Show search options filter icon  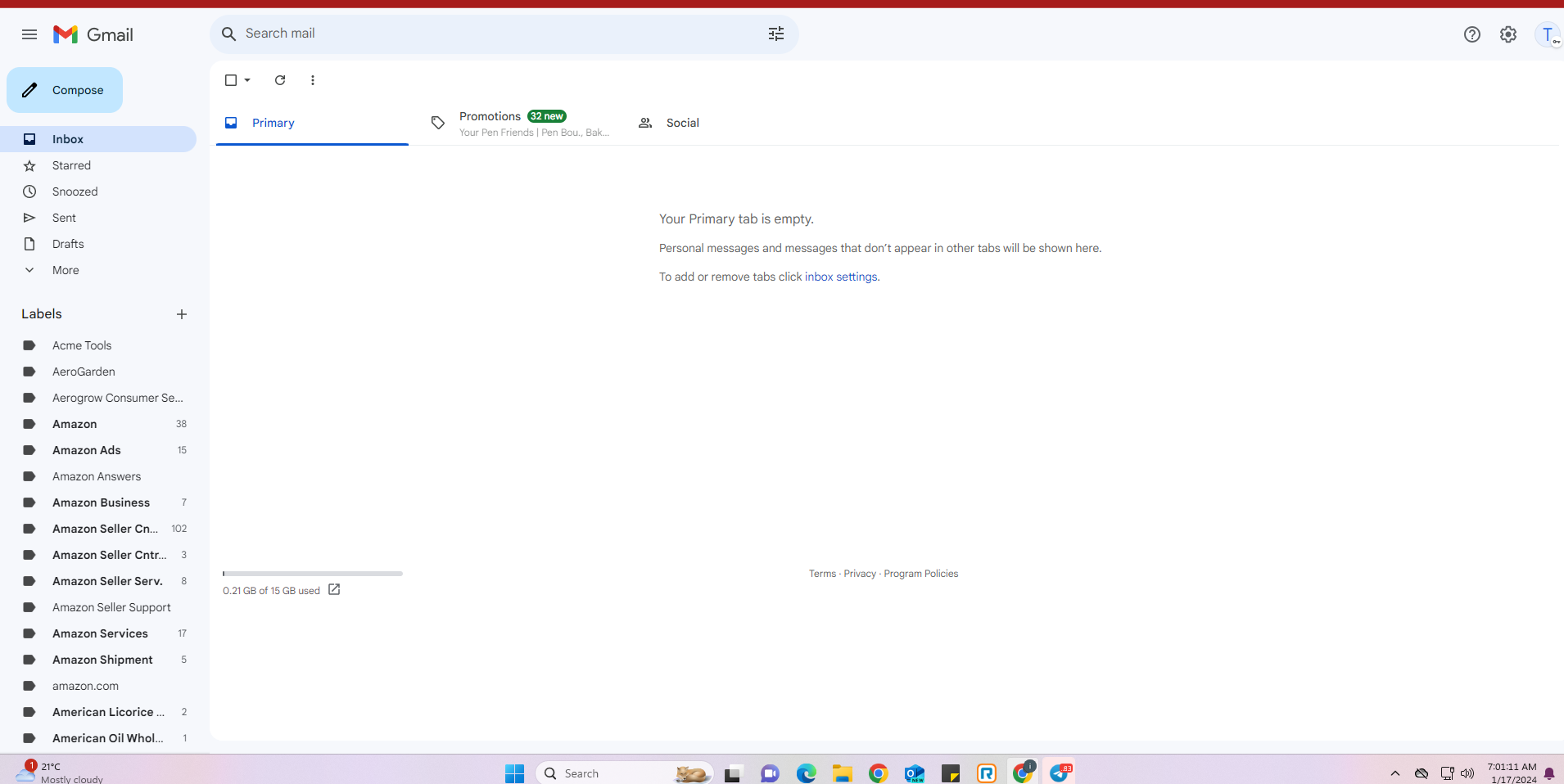click(776, 34)
